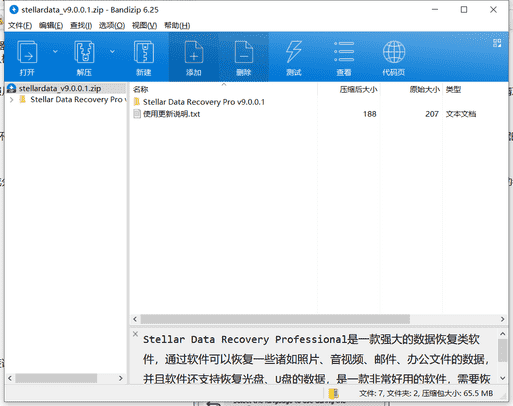The image size is (513, 406).
Task: Click comment panel scroll down arrow
Action: click(x=502, y=378)
